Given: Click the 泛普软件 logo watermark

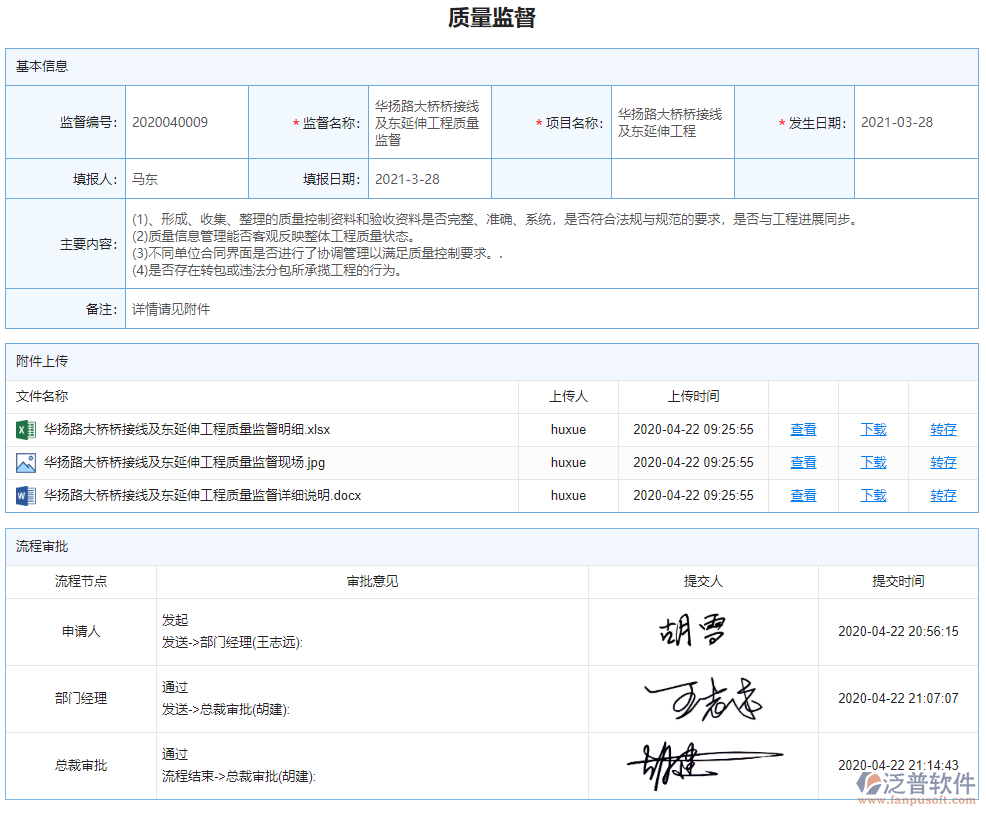Looking at the screenshot, I should 916,786.
